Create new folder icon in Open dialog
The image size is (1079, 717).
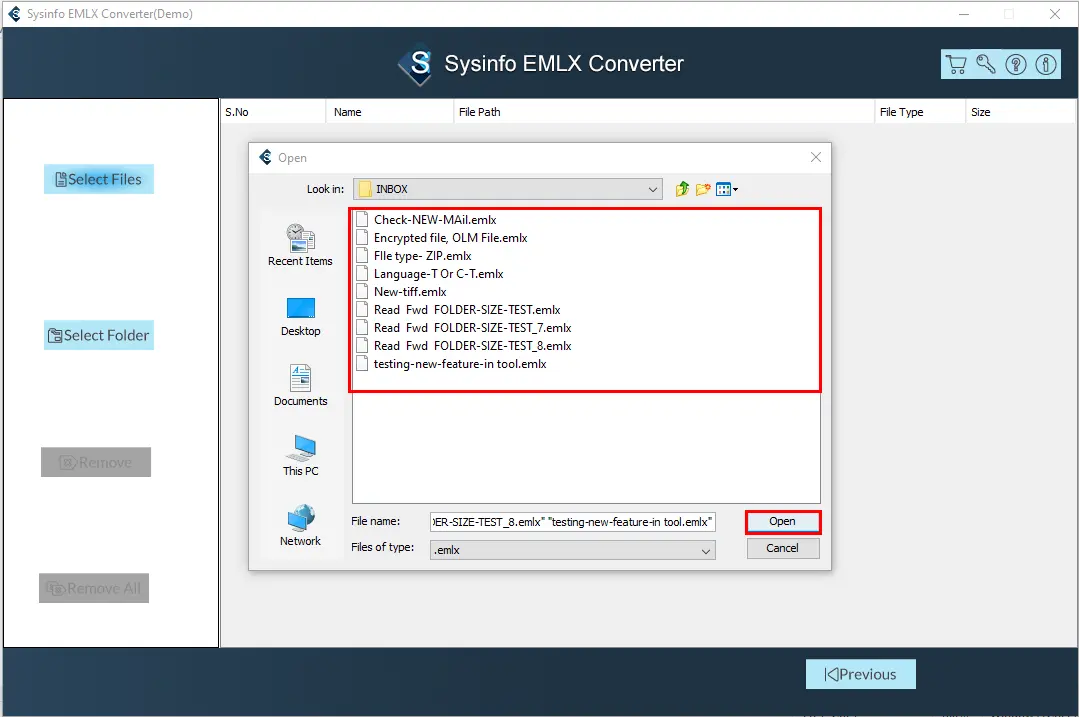pos(703,189)
